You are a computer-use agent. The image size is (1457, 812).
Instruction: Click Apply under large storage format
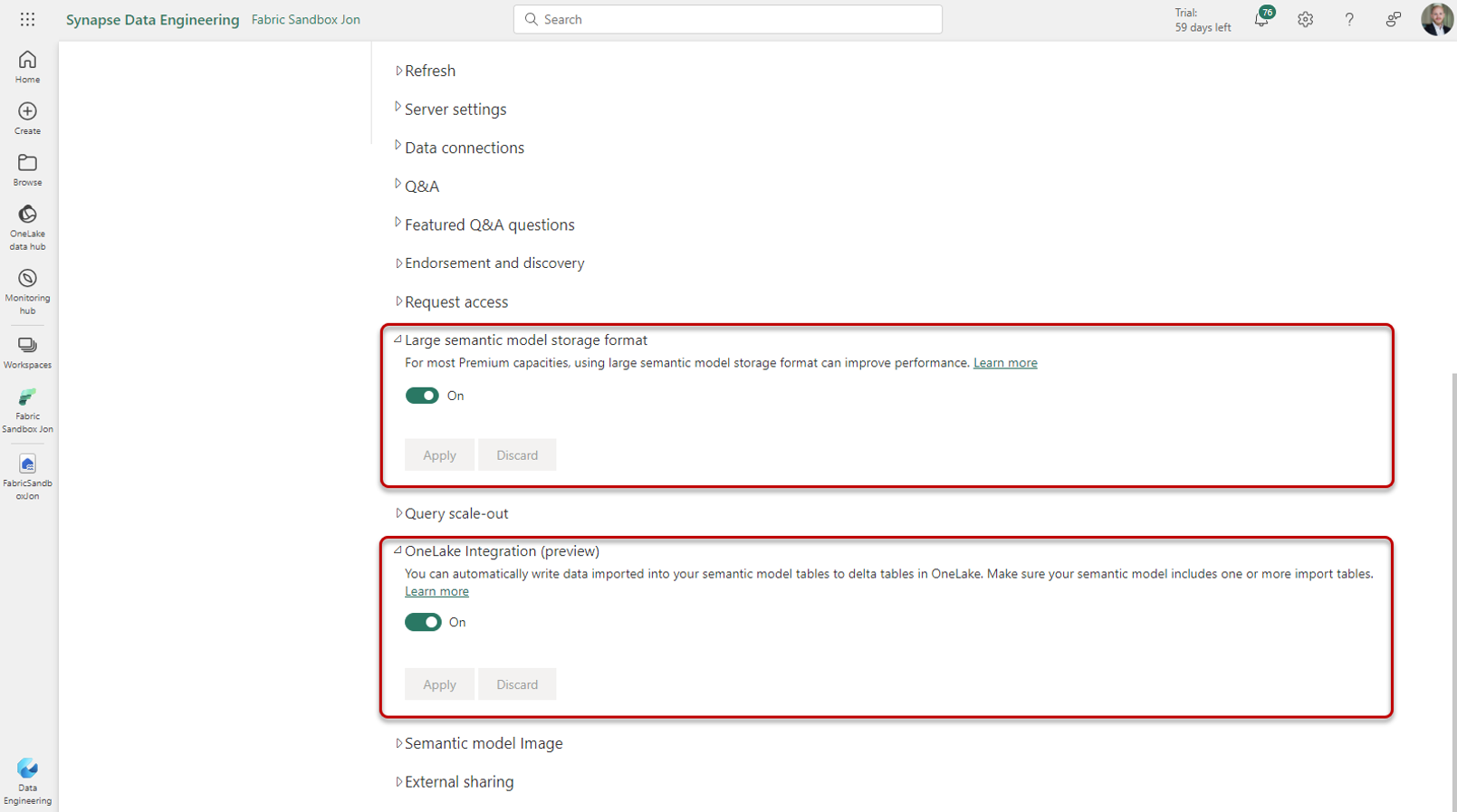click(x=439, y=455)
